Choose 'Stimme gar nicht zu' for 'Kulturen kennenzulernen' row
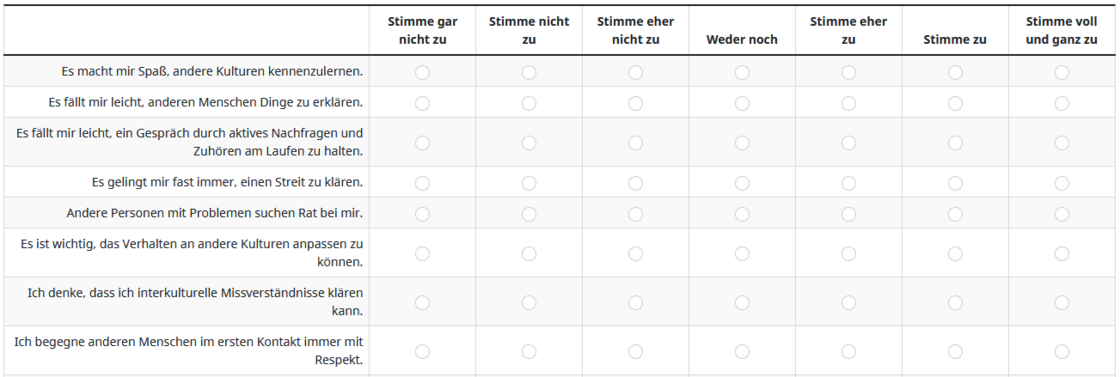 (422, 72)
